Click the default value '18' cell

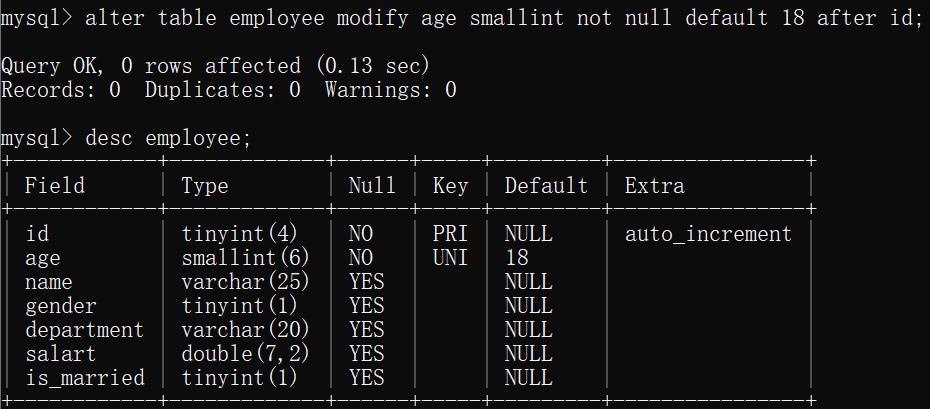pos(517,258)
